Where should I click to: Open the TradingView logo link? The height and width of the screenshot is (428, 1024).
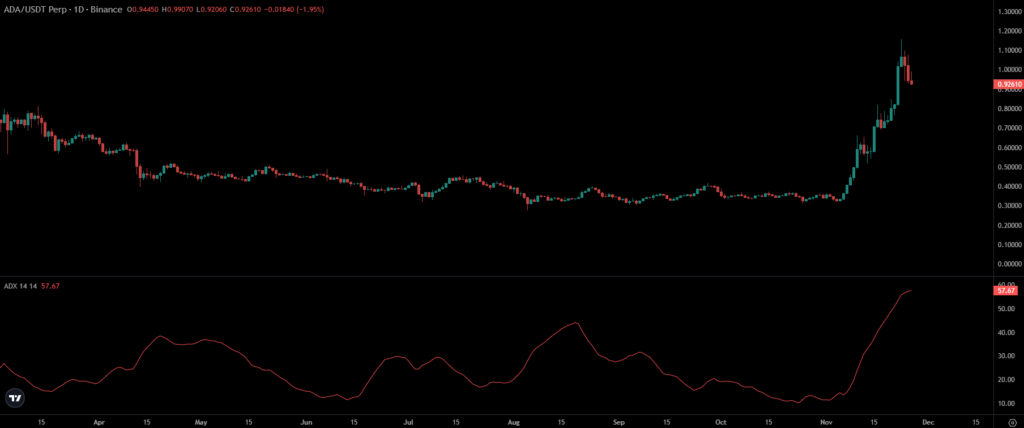pyautogui.click(x=14, y=398)
